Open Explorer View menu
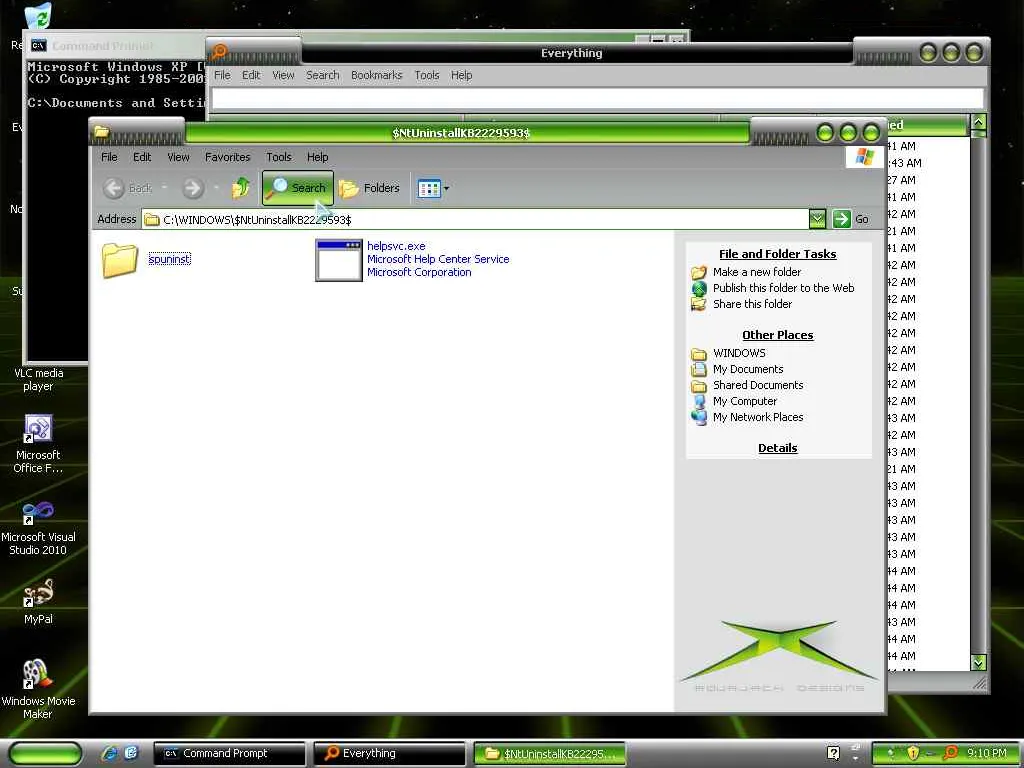The width and height of the screenshot is (1024, 768). coord(178,157)
